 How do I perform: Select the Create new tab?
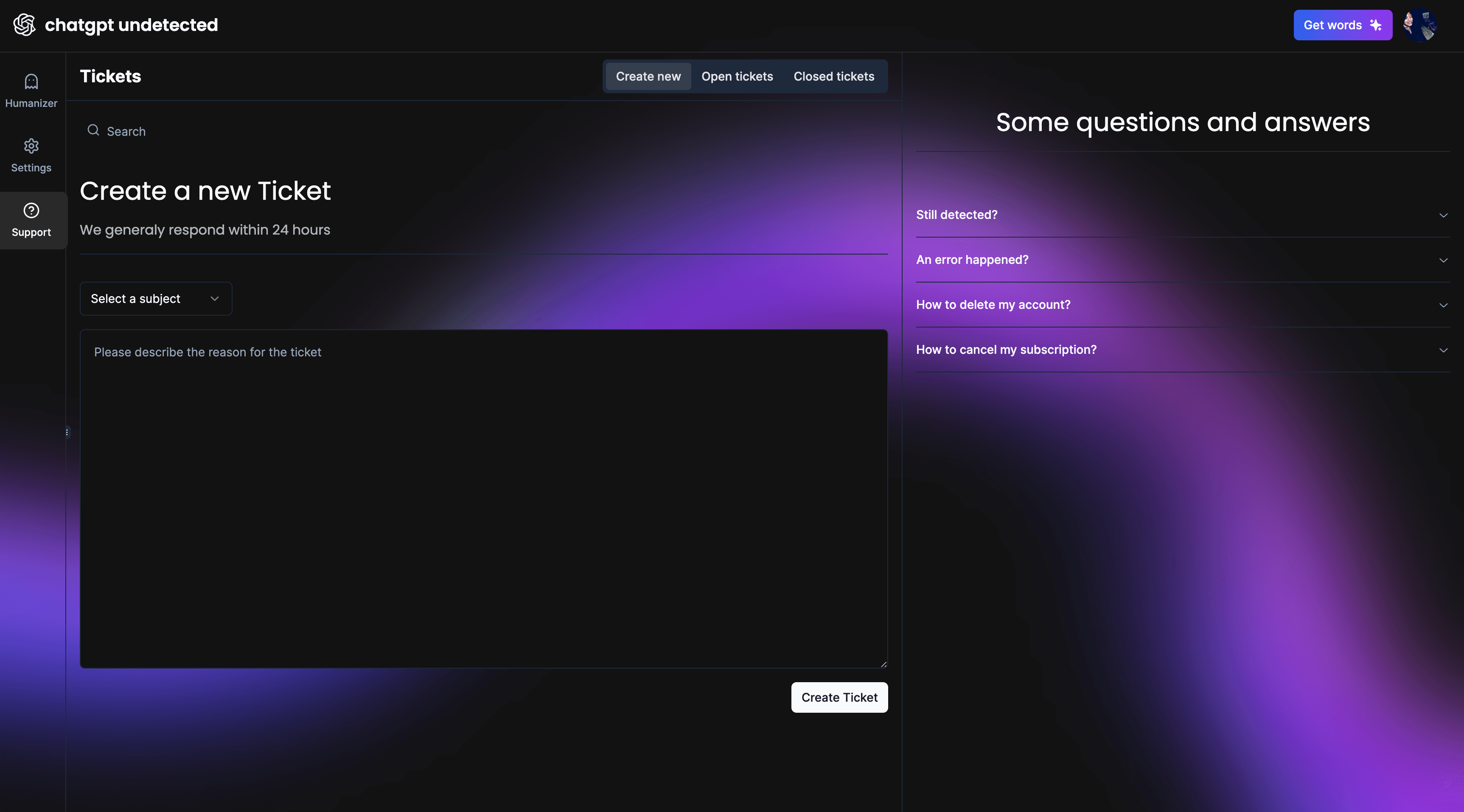point(648,76)
